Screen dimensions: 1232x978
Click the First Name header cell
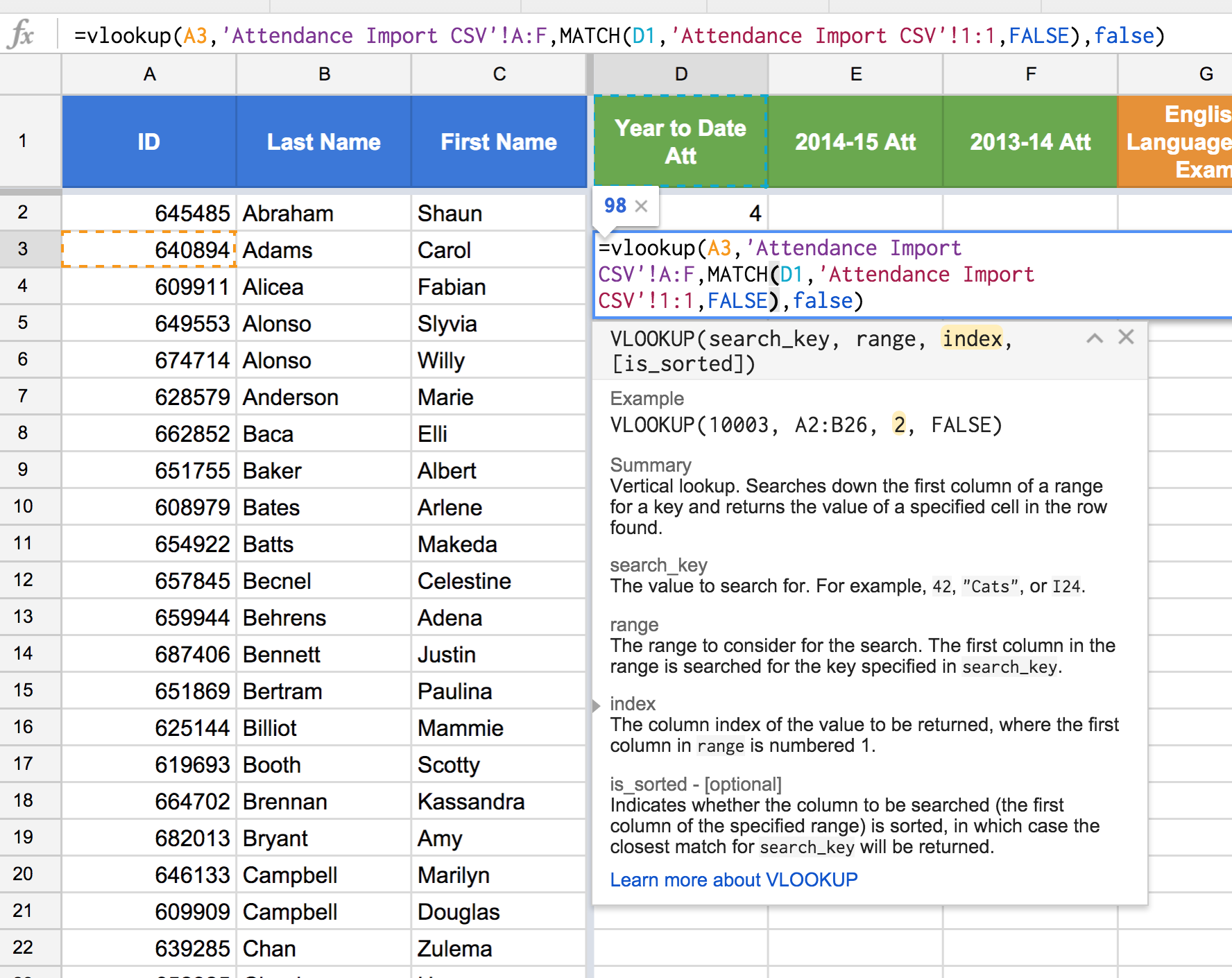point(499,141)
